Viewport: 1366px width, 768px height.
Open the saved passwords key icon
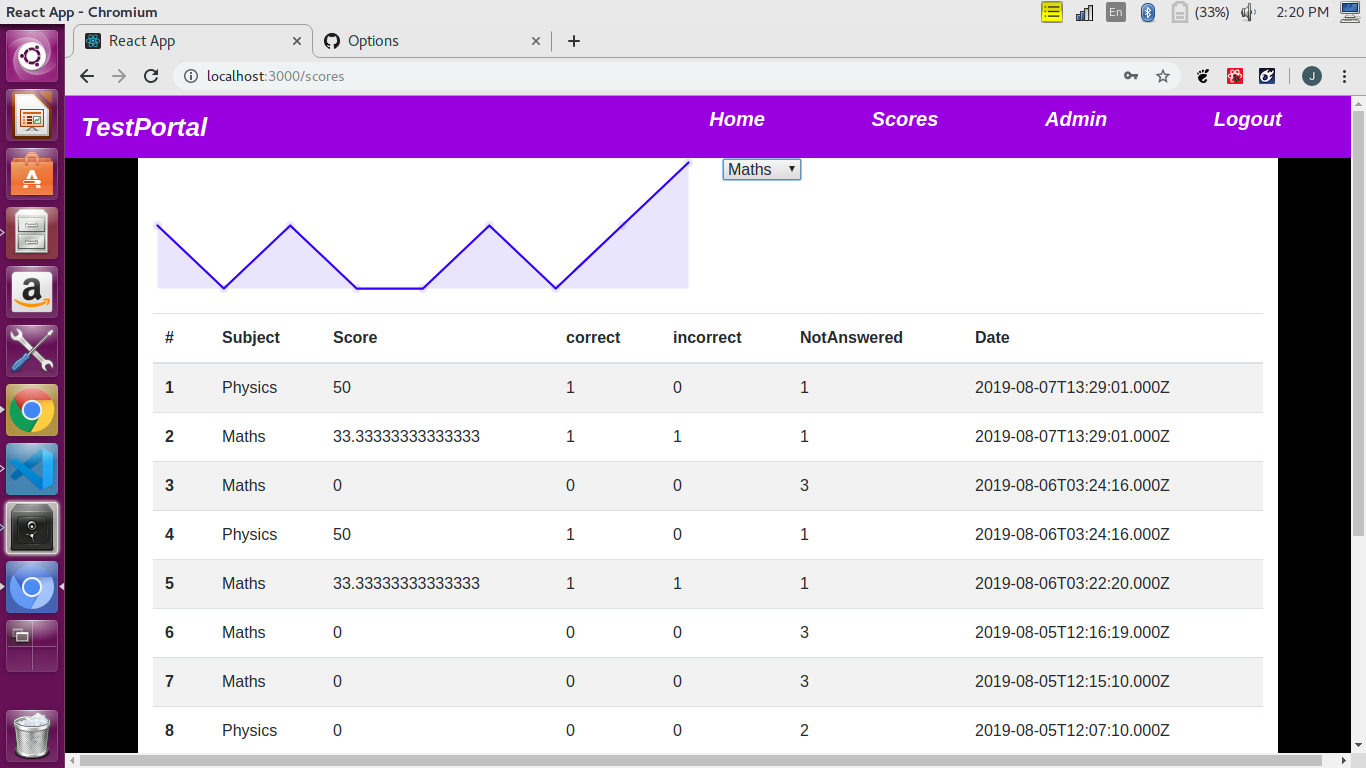click(1131, 76)
